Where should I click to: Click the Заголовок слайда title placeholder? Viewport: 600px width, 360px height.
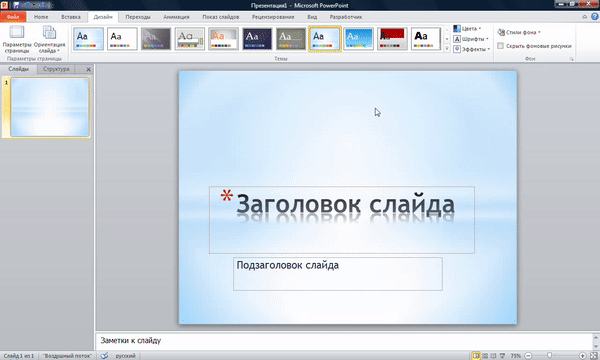(x=342, y=220)
